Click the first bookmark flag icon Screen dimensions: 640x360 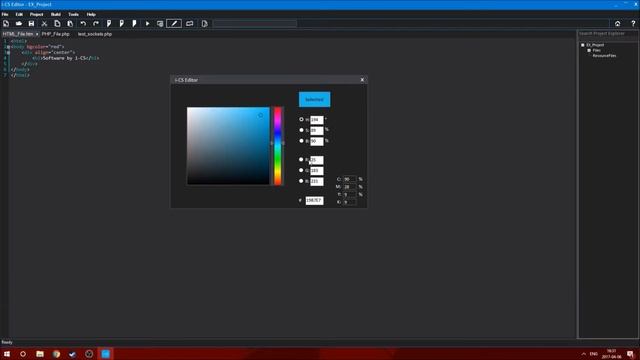tap(109, 24)
